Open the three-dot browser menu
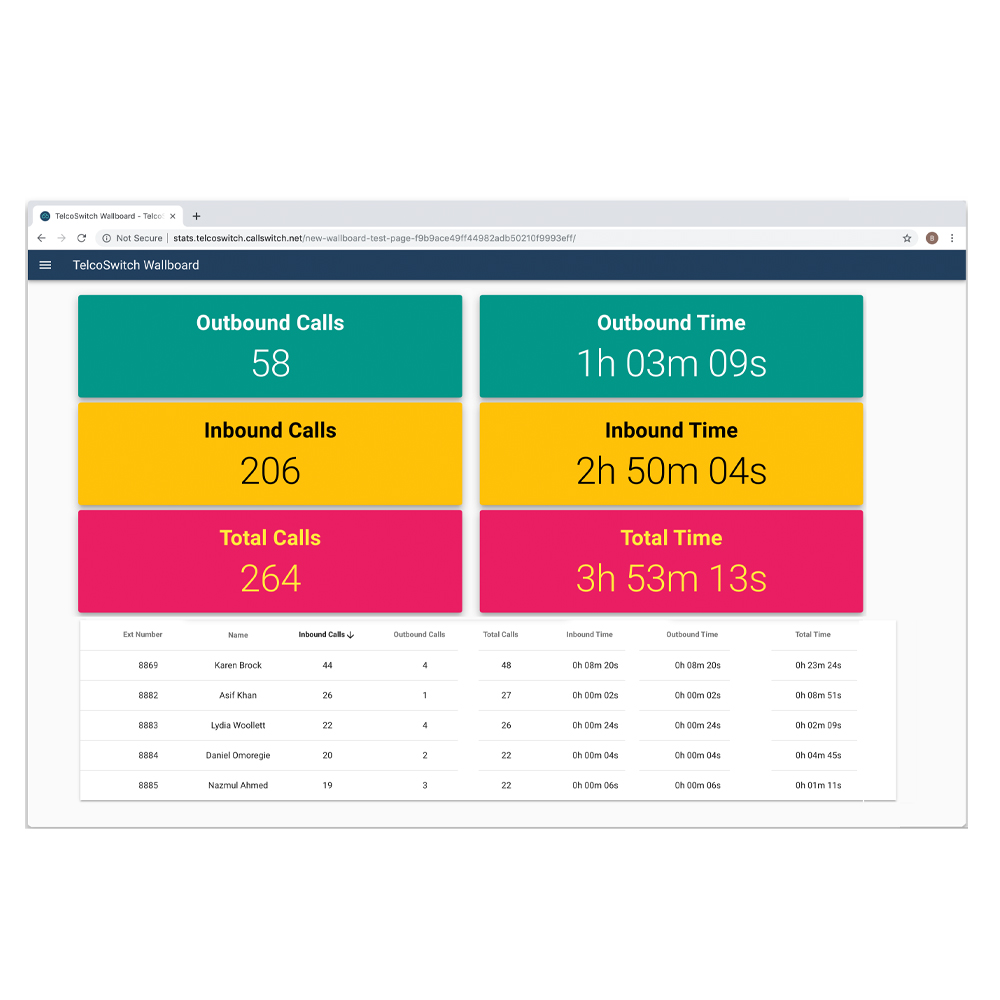The width and height of the screenshot is (1000, 1000). [x=952, y=238]
